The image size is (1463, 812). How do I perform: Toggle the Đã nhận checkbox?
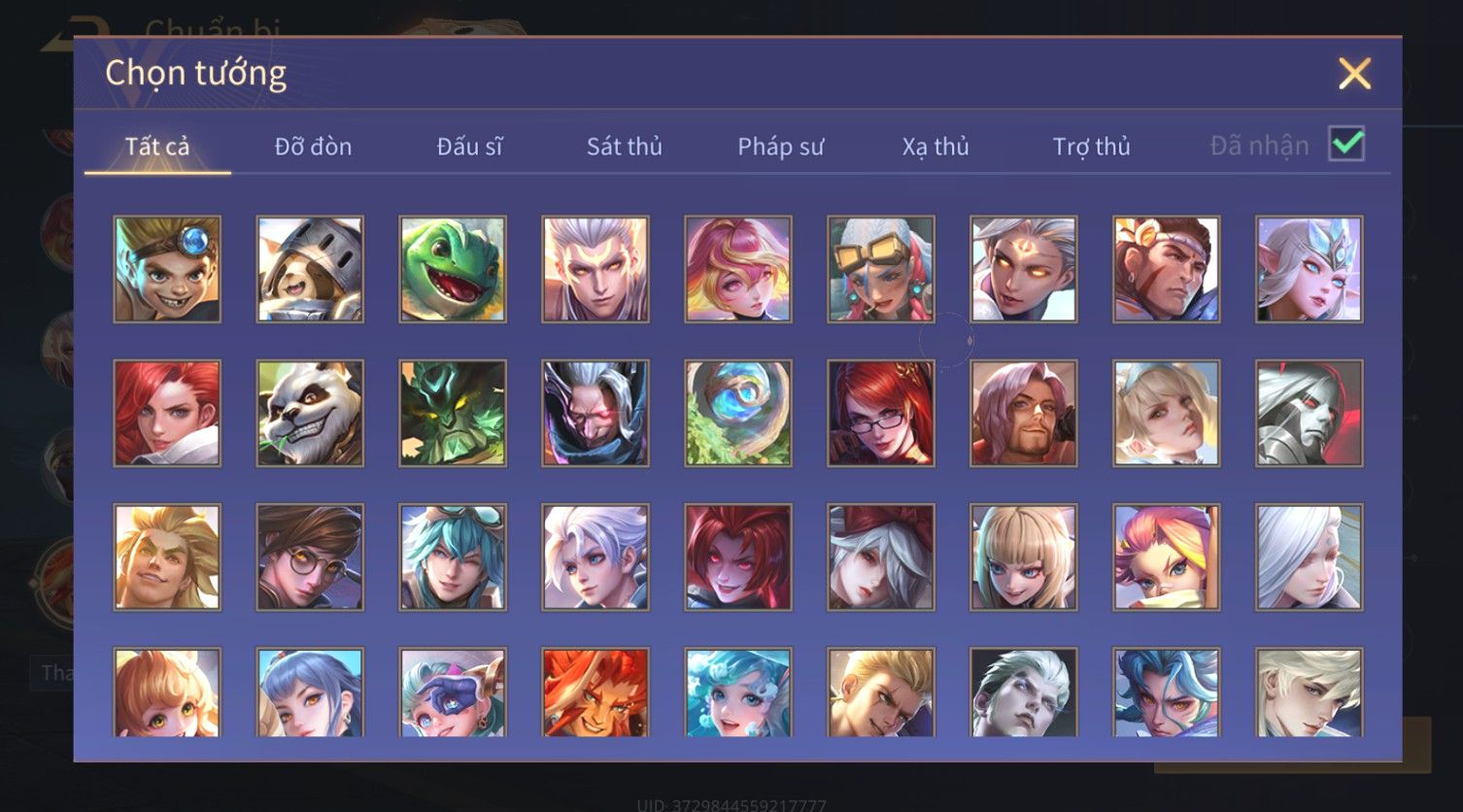tap(1346, 145)
